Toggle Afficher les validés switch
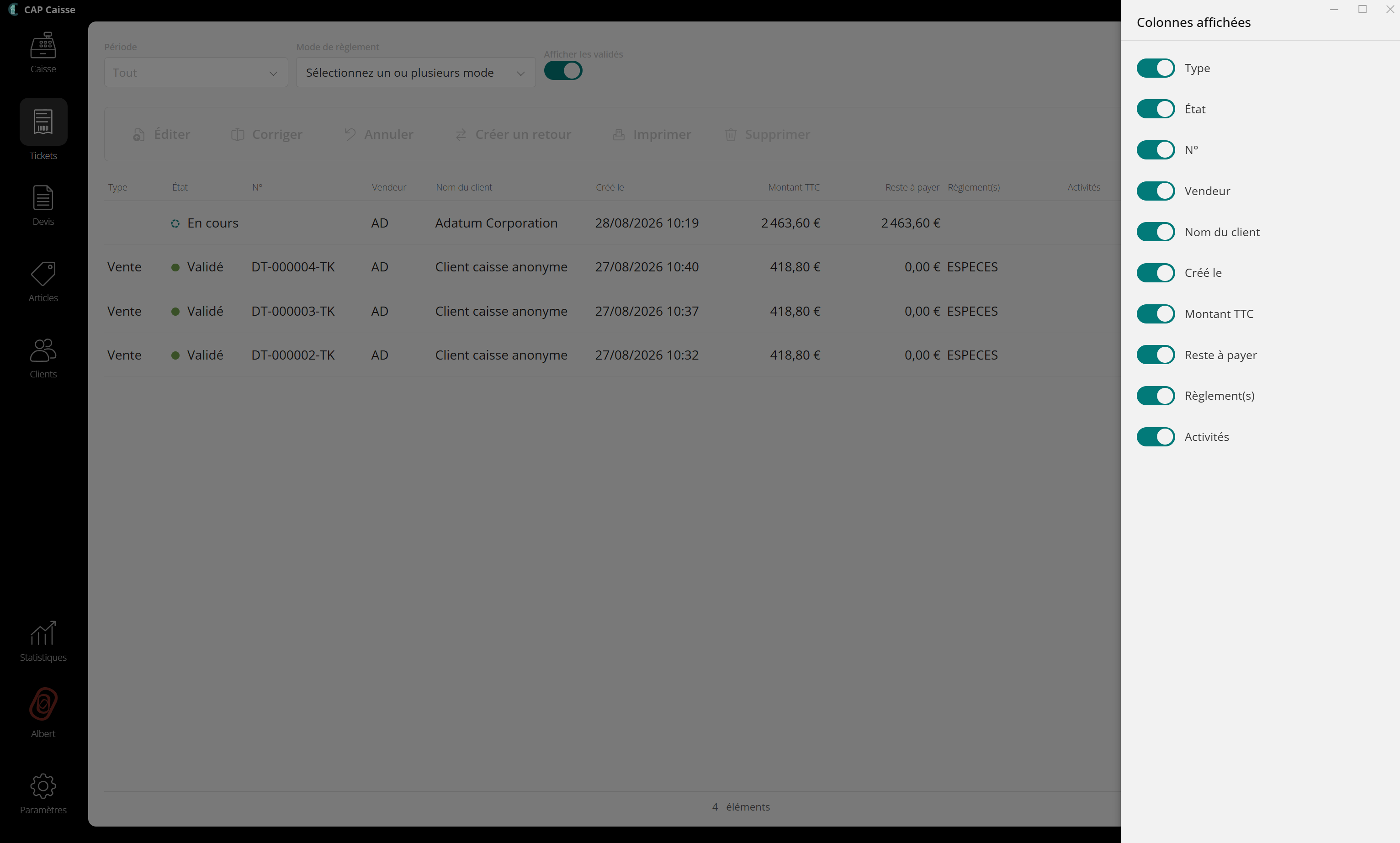The height and width of the screenshot is (843, 1400). click(563, 71)
